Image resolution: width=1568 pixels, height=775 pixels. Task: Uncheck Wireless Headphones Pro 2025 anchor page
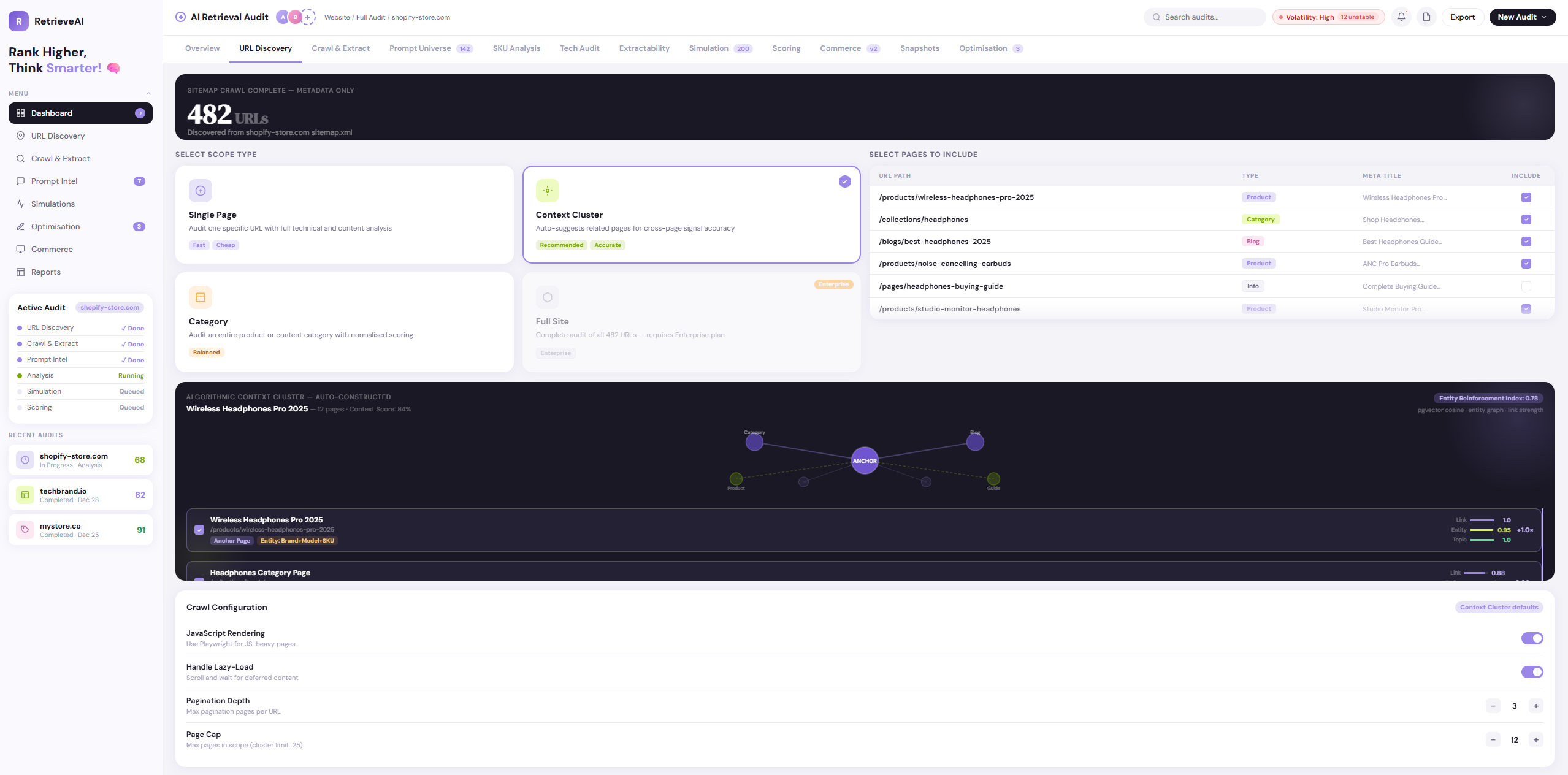[199, 530]
